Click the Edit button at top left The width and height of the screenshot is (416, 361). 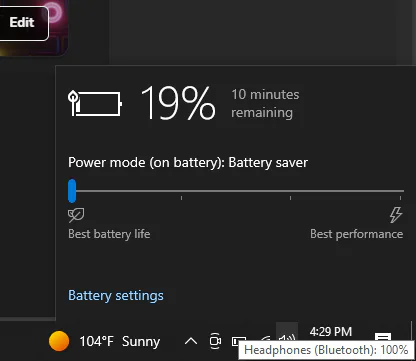tap(22, 23)
